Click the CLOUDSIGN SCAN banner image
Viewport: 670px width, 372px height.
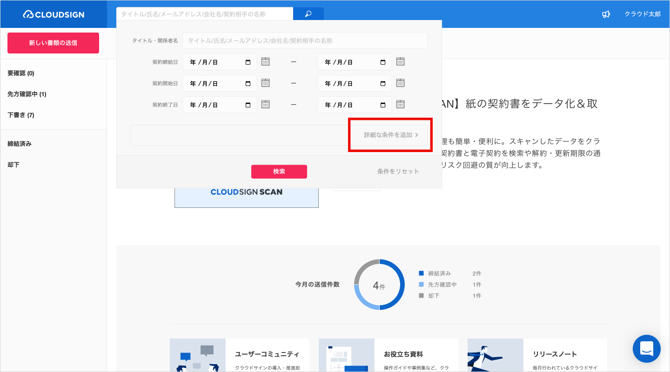point(247,197)
